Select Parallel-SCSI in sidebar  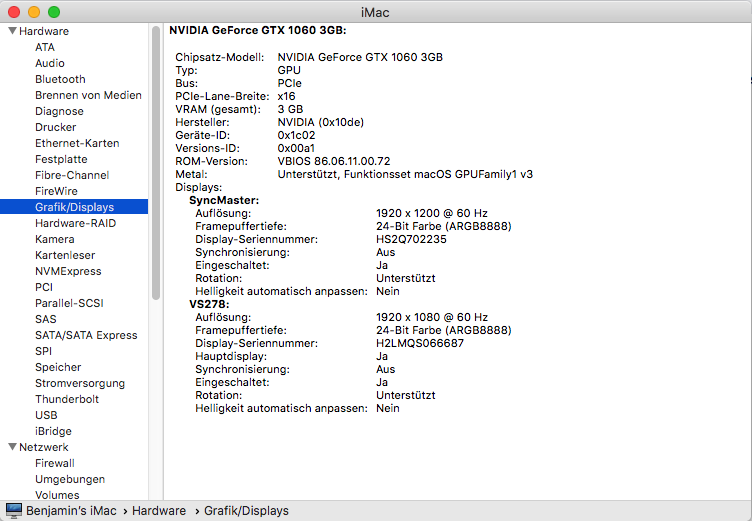pos(69,303)
